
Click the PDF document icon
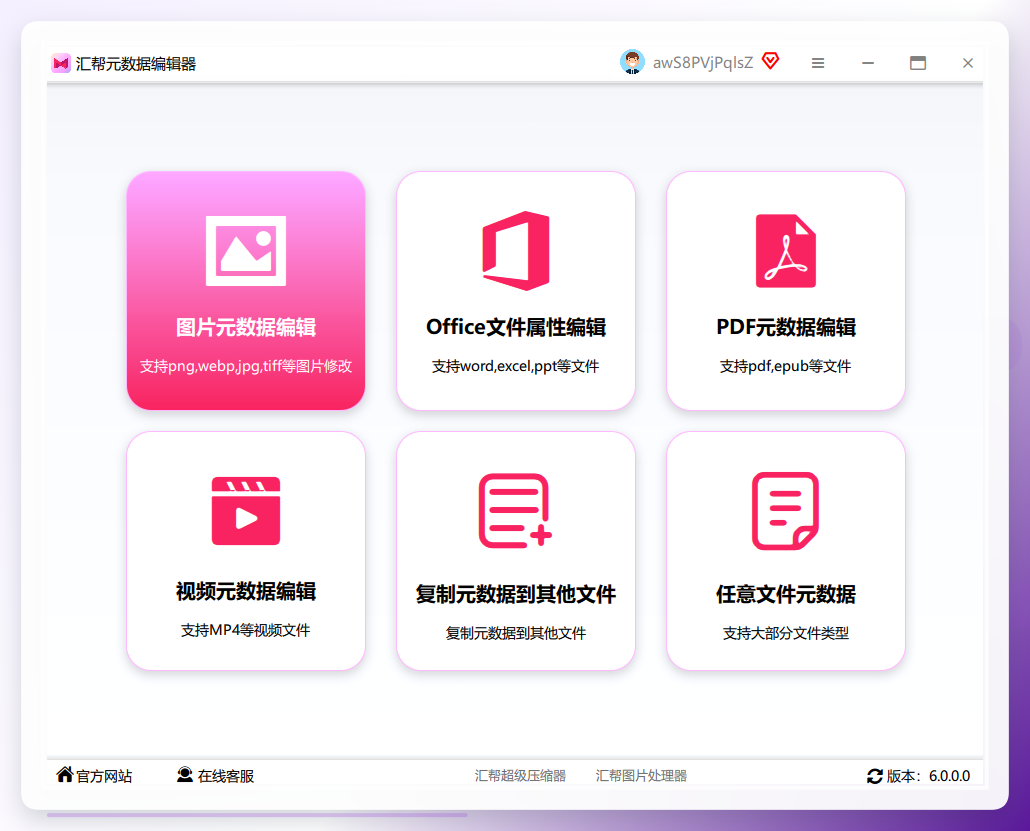(786, 251)
